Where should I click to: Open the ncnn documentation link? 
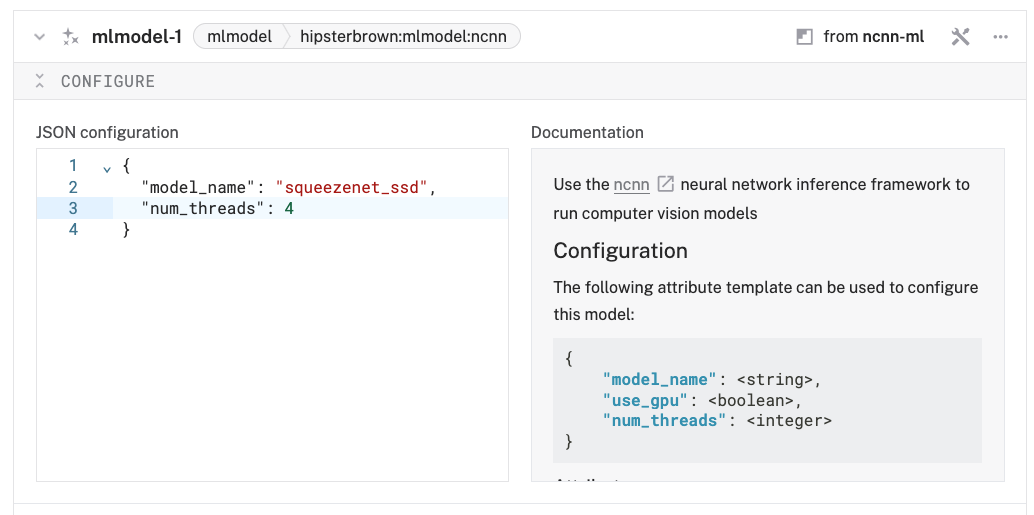click(631, 184)
